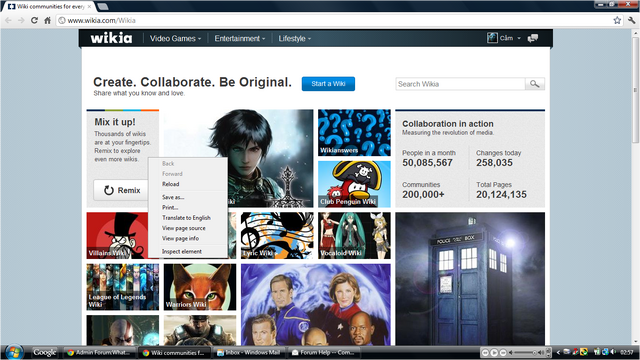Open the Chrome wrench settings menu

(x=631, y=20)
